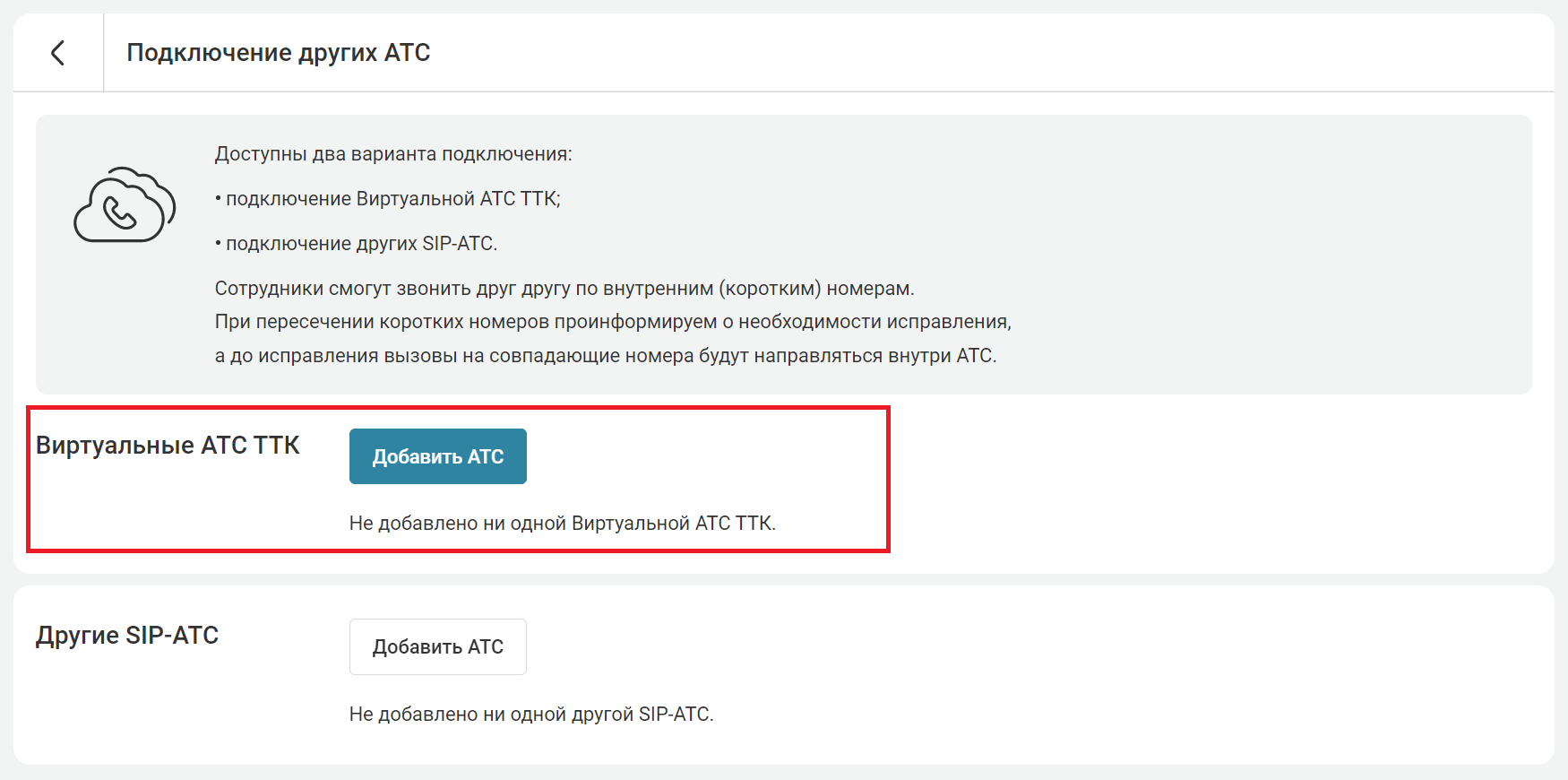
Task: Select the Другие SIP-АТС section heading
Action: tap(127, 636)
